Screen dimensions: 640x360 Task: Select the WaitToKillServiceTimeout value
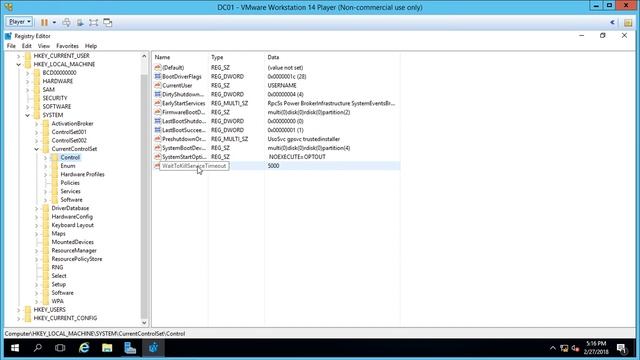click(194, 166)
